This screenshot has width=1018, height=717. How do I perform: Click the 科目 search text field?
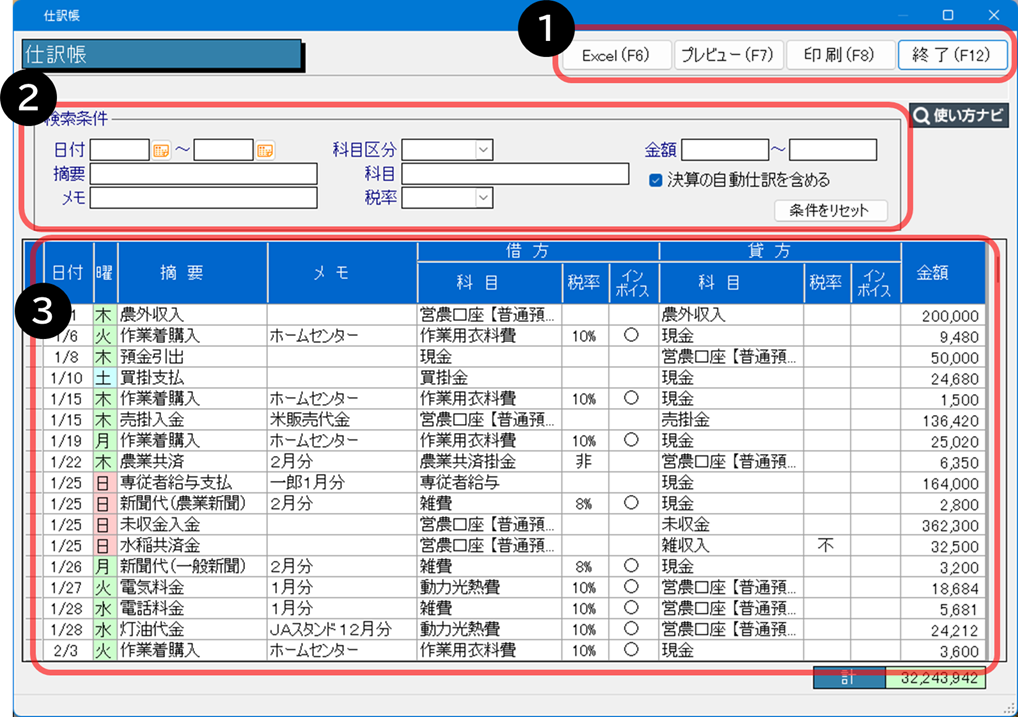[x=515, y=174]
